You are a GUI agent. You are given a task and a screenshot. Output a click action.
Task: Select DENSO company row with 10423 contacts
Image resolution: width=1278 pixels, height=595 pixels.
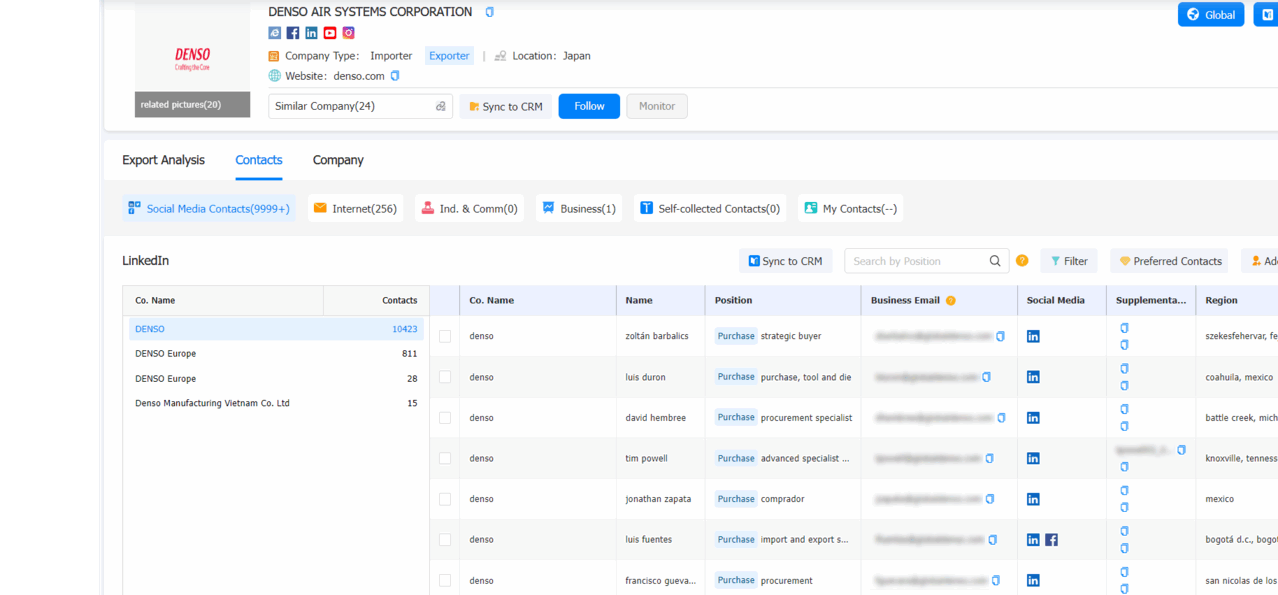(x=276, y=329)
